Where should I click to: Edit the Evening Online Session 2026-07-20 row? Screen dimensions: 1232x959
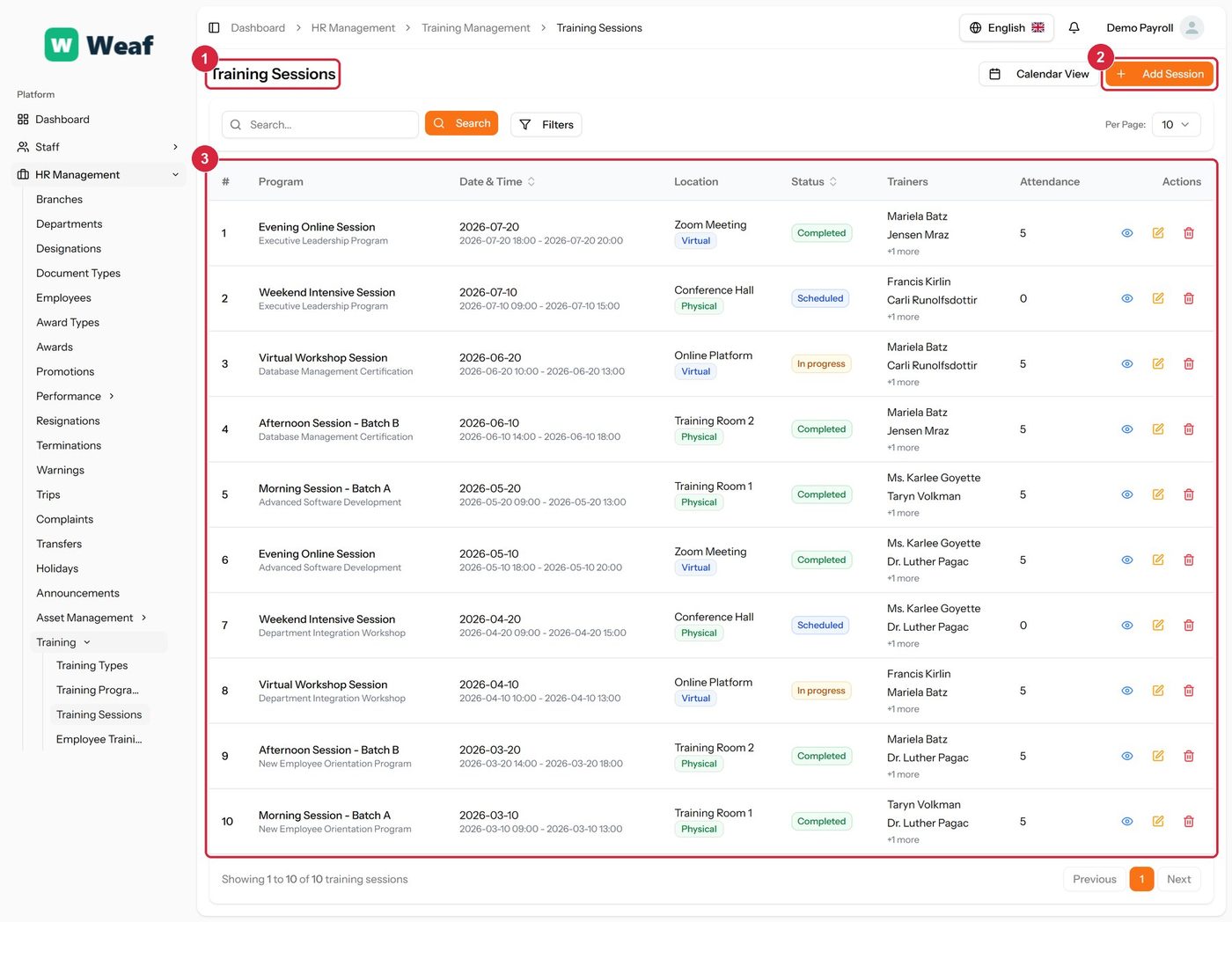click(1158, 233)
